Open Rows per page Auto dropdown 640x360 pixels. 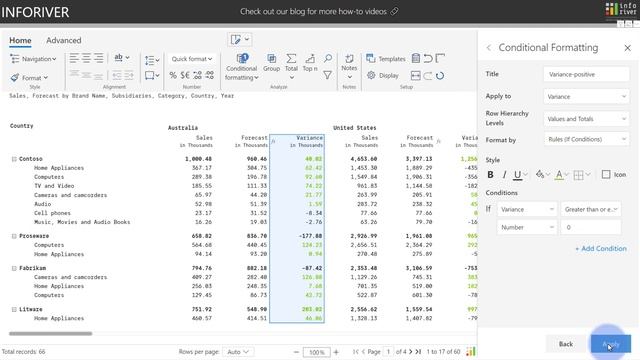238,352
